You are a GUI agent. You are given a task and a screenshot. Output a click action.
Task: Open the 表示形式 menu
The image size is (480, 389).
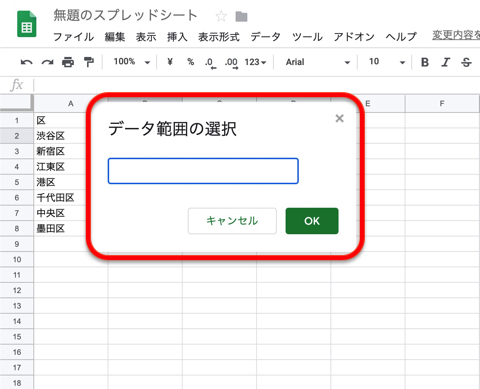tap(219, 37)
